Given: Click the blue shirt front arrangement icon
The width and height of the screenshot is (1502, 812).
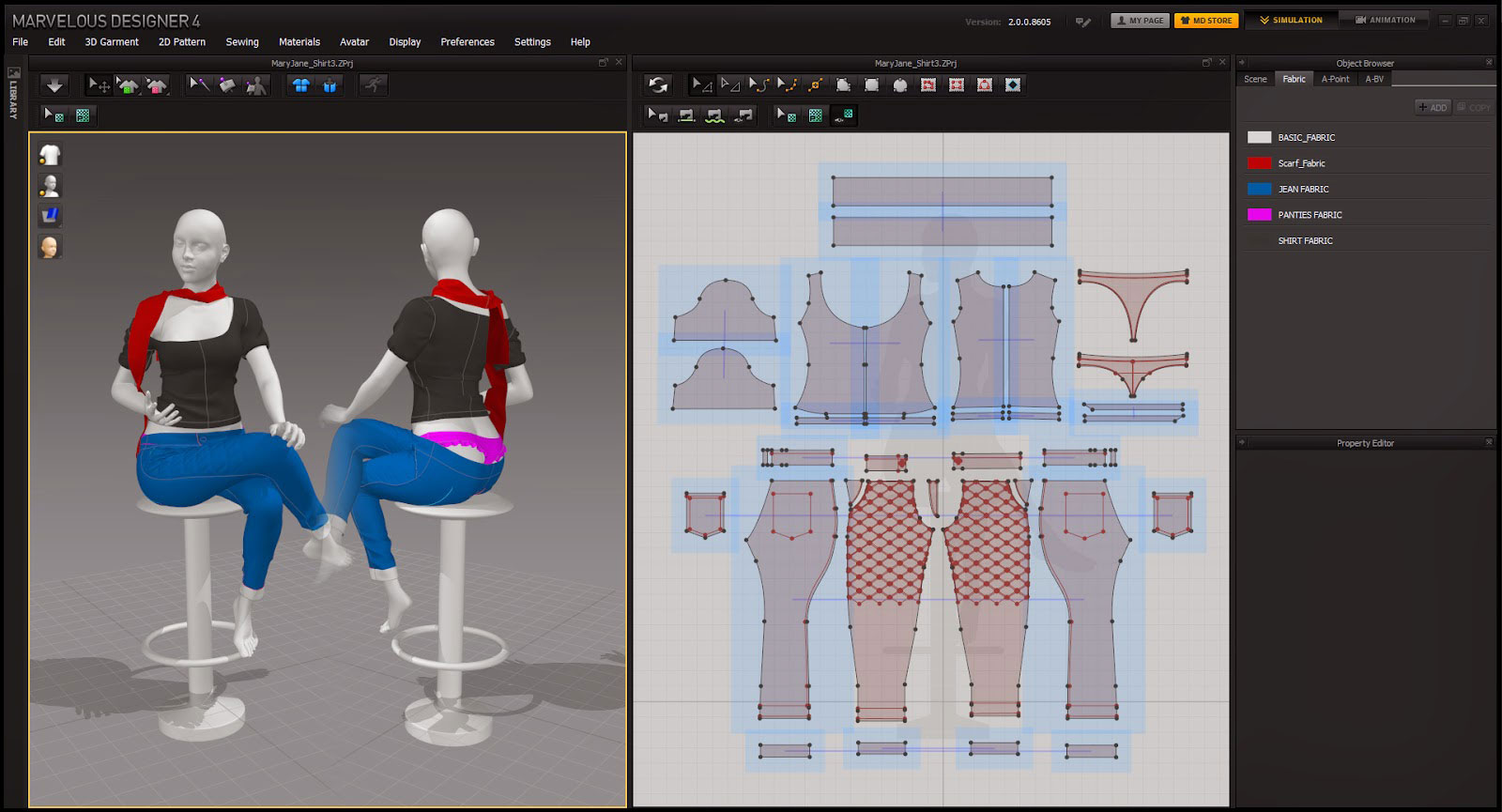Looking at the screenshot, I should [x=300, y=85].
